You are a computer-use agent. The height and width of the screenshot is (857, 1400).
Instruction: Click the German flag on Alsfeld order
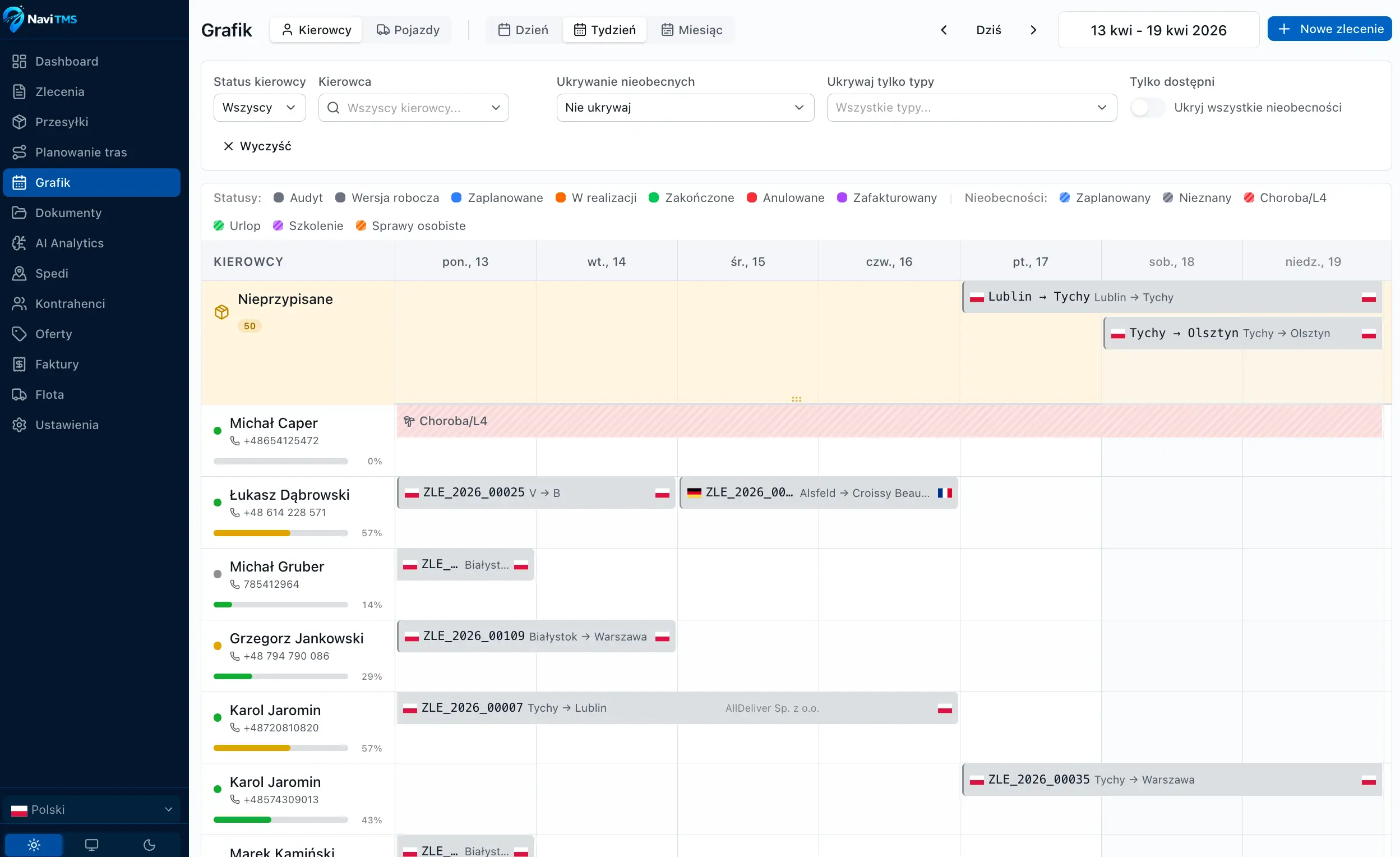pyautogui.click(x=694, y=492)
